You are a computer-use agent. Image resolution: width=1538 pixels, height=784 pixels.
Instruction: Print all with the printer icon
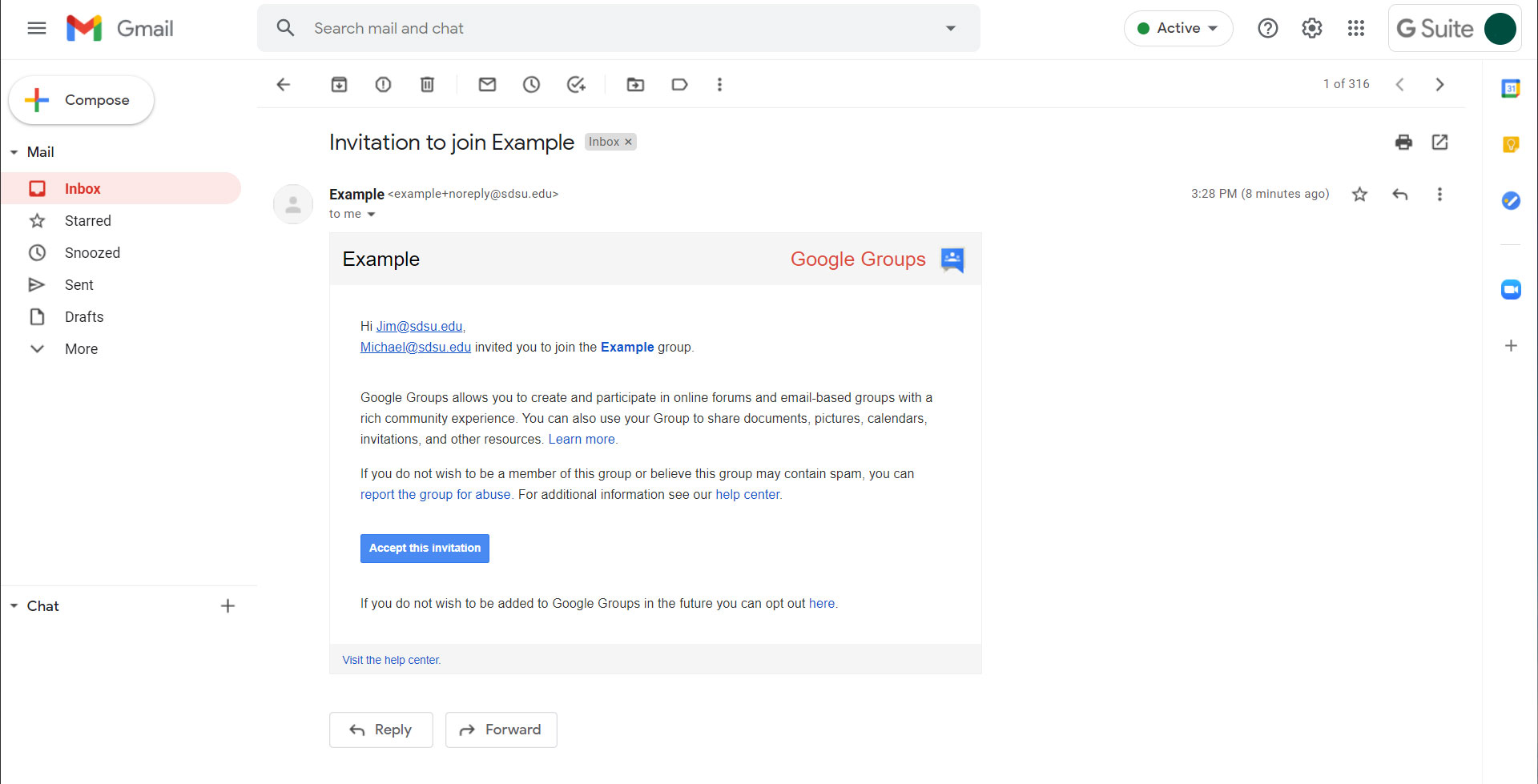(x=1403, y=142)
